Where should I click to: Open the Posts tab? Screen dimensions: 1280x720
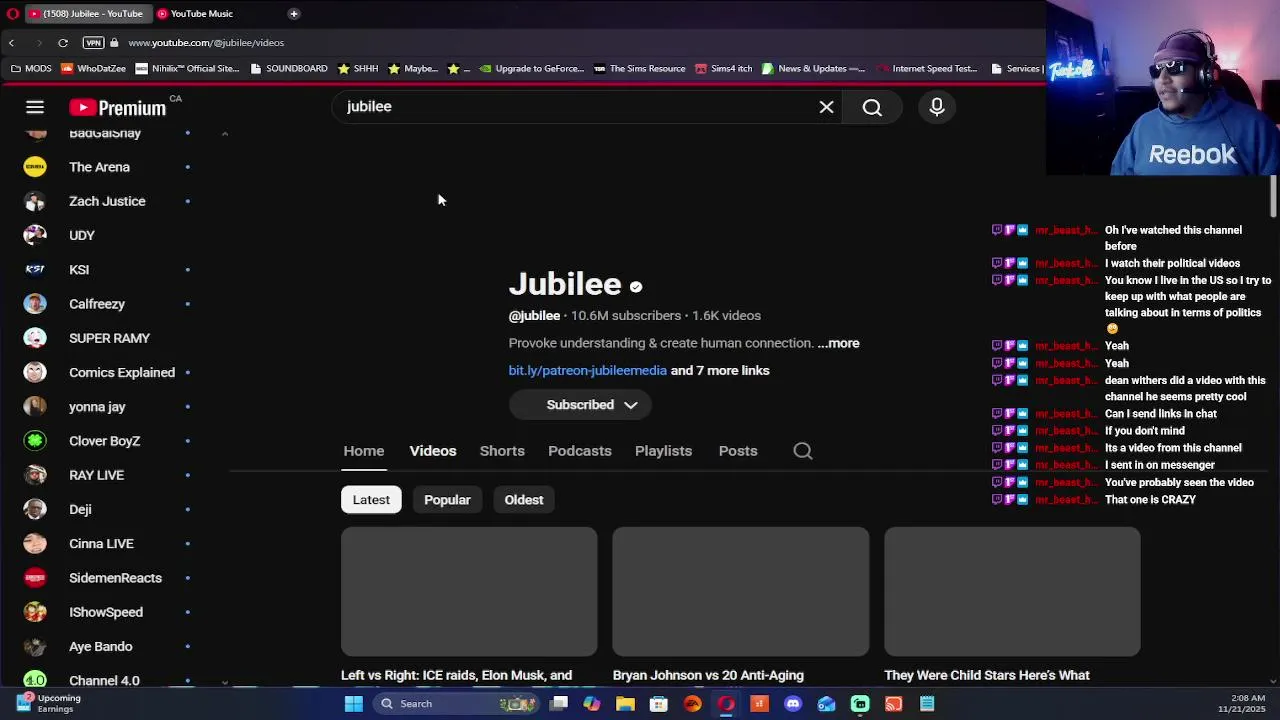point(738,451)
